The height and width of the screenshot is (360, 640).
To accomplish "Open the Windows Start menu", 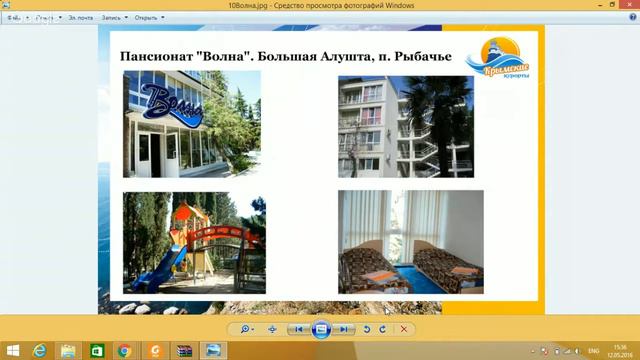I will (x=13, y=351).
